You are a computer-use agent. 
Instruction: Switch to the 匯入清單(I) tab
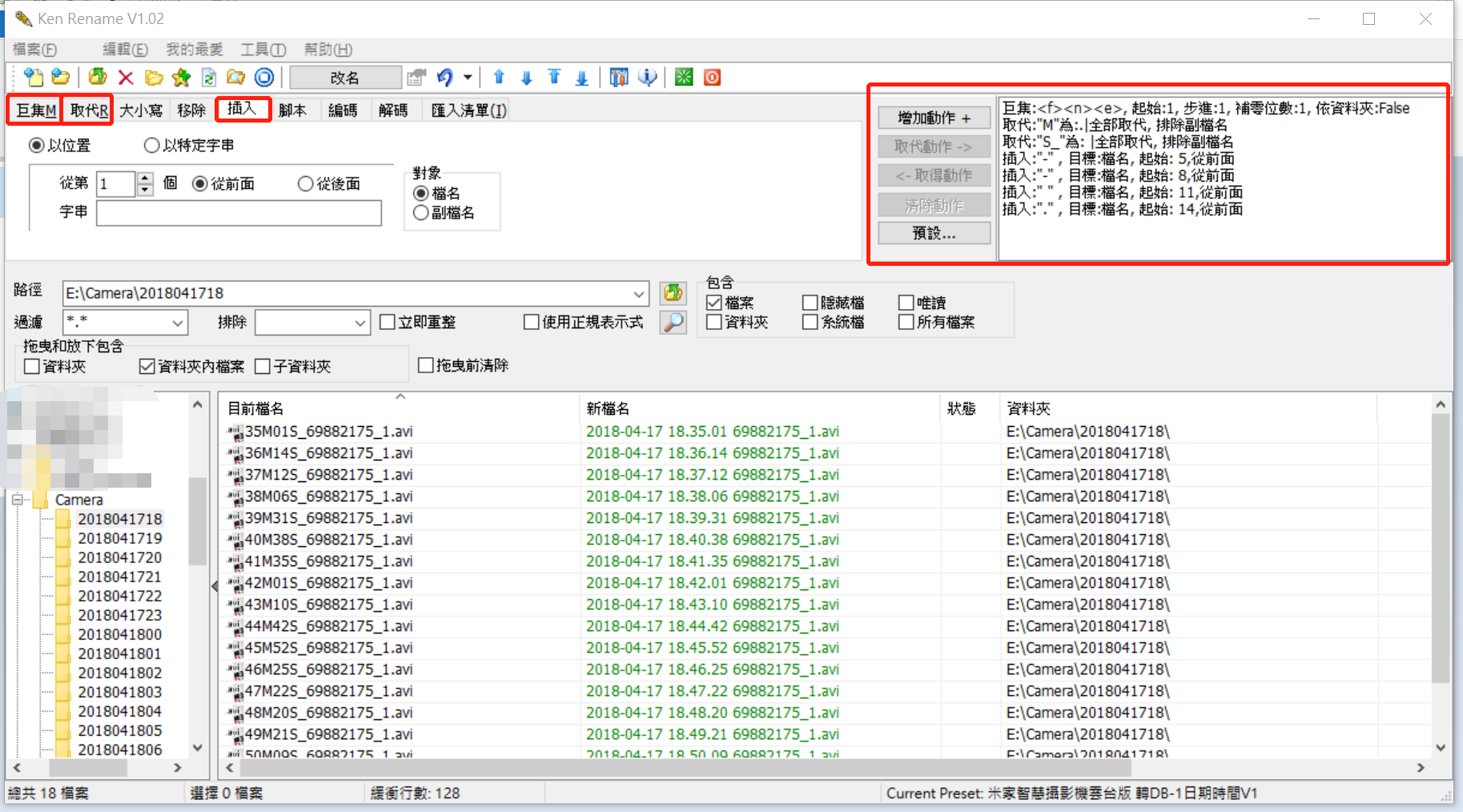point(469,111)
